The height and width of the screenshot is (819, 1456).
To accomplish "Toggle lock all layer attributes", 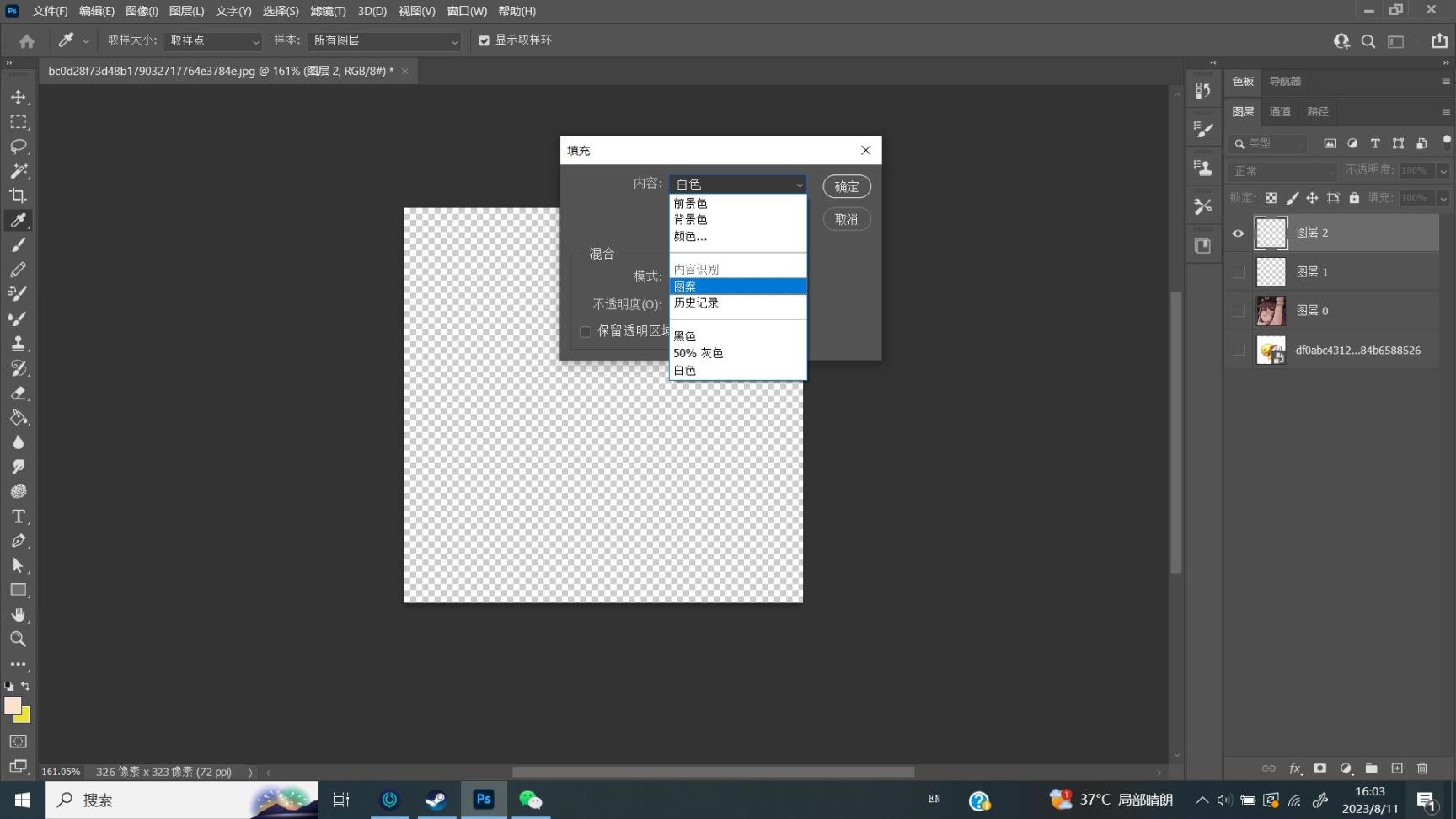I will pos(1354,198).
